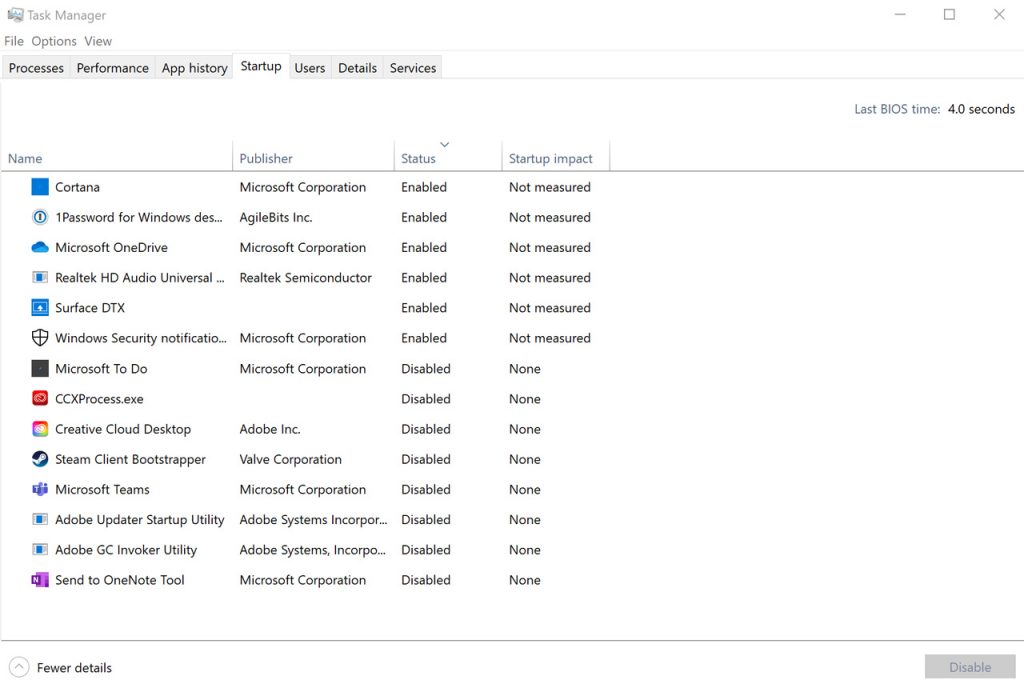The height and width of the screenshot is (692, 1024).
Task: Click the 1Password app icon
Action: 40,217
